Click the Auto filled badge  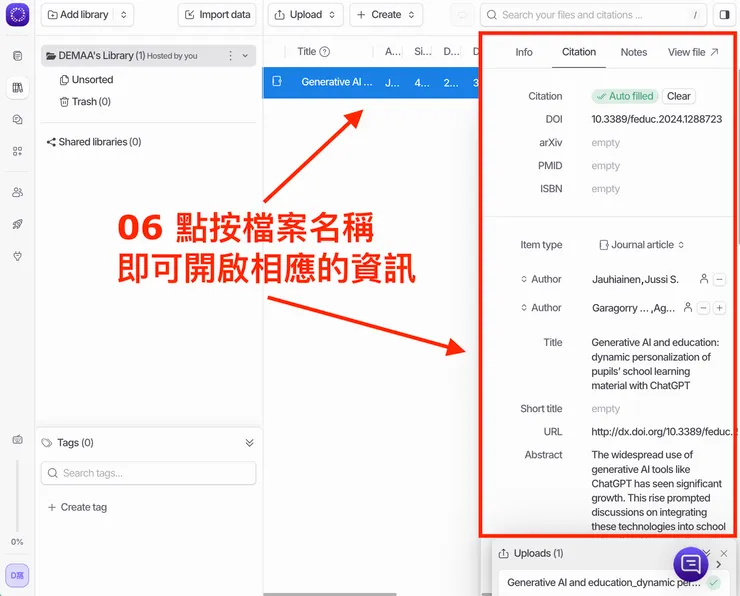(x=625, y=96)
